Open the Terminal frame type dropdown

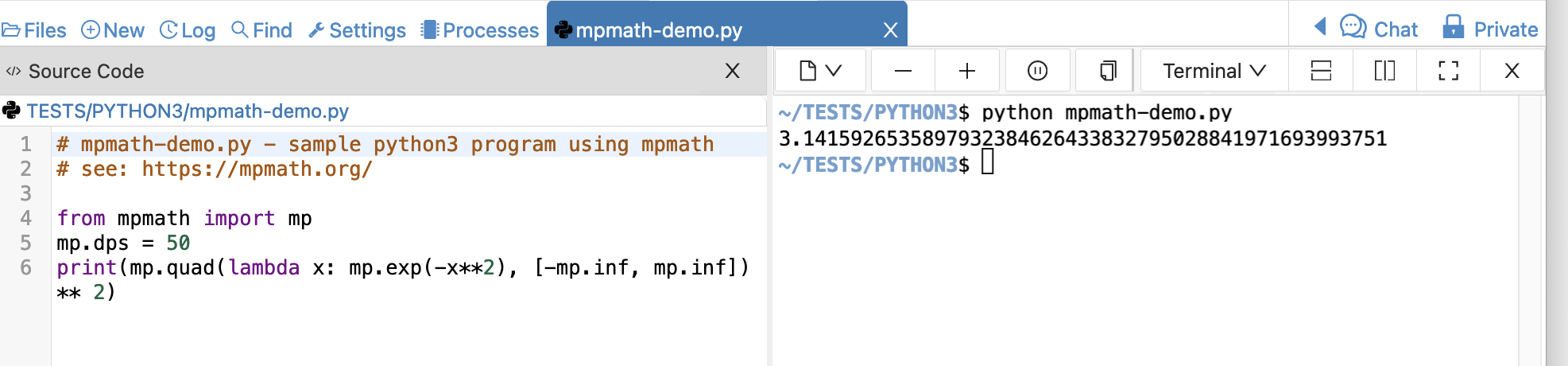click(x=1214, y=71)
